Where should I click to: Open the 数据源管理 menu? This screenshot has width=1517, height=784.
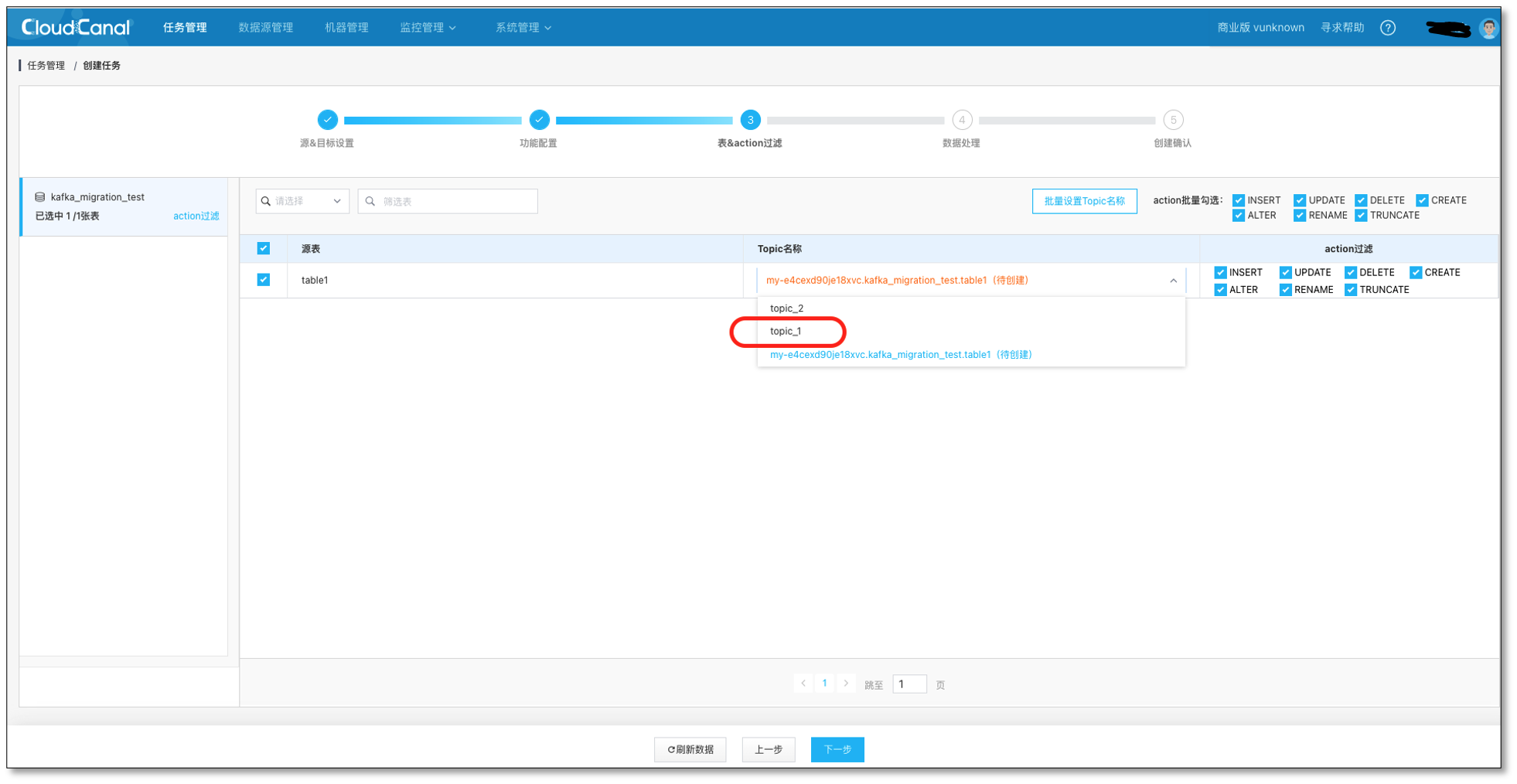point(265,28)
